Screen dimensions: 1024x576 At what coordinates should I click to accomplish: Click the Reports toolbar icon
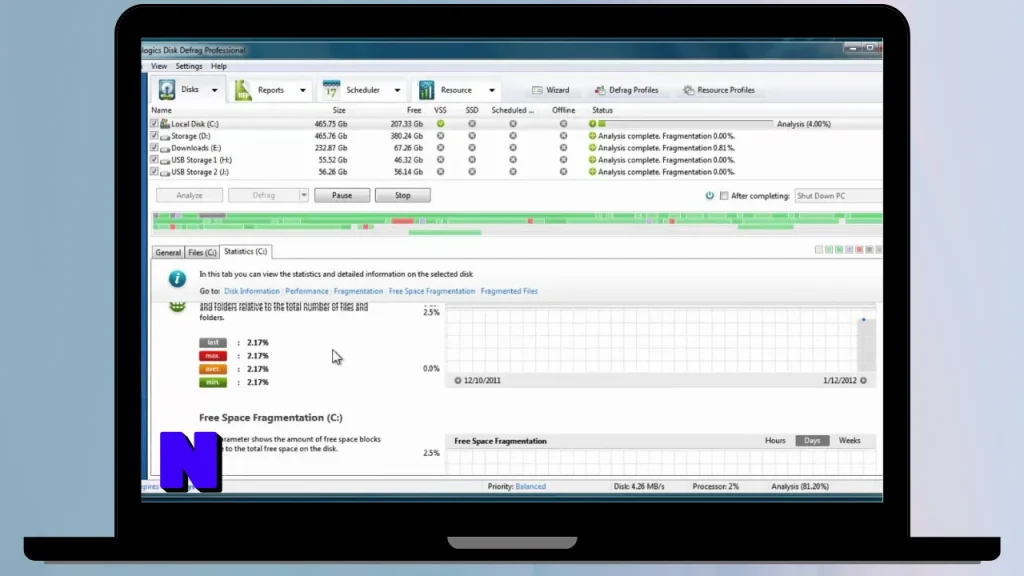point(244,90)
